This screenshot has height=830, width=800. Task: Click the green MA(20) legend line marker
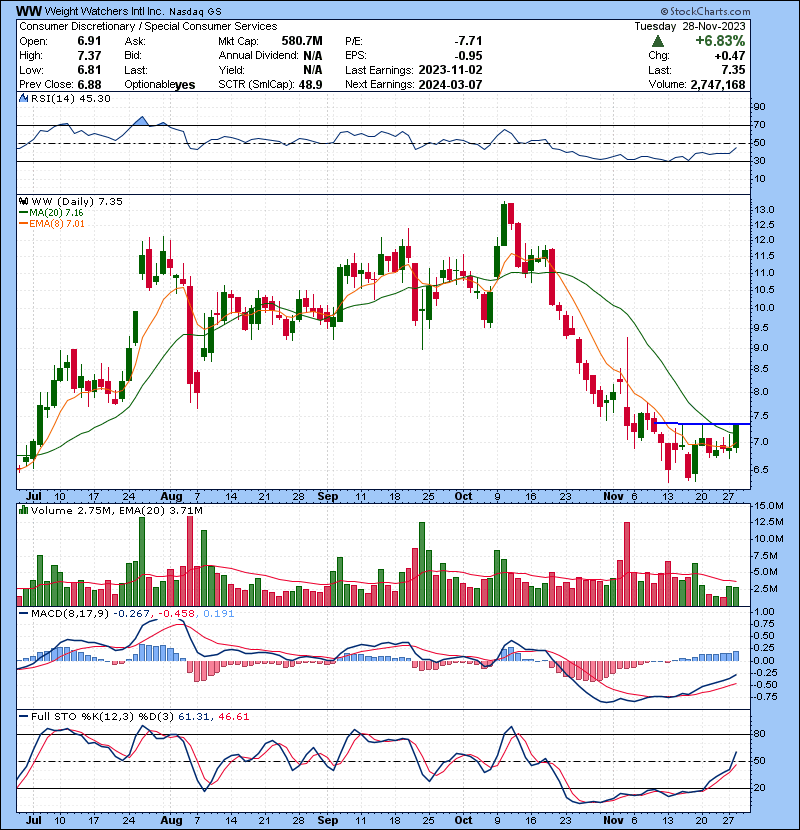click(24, 214)
